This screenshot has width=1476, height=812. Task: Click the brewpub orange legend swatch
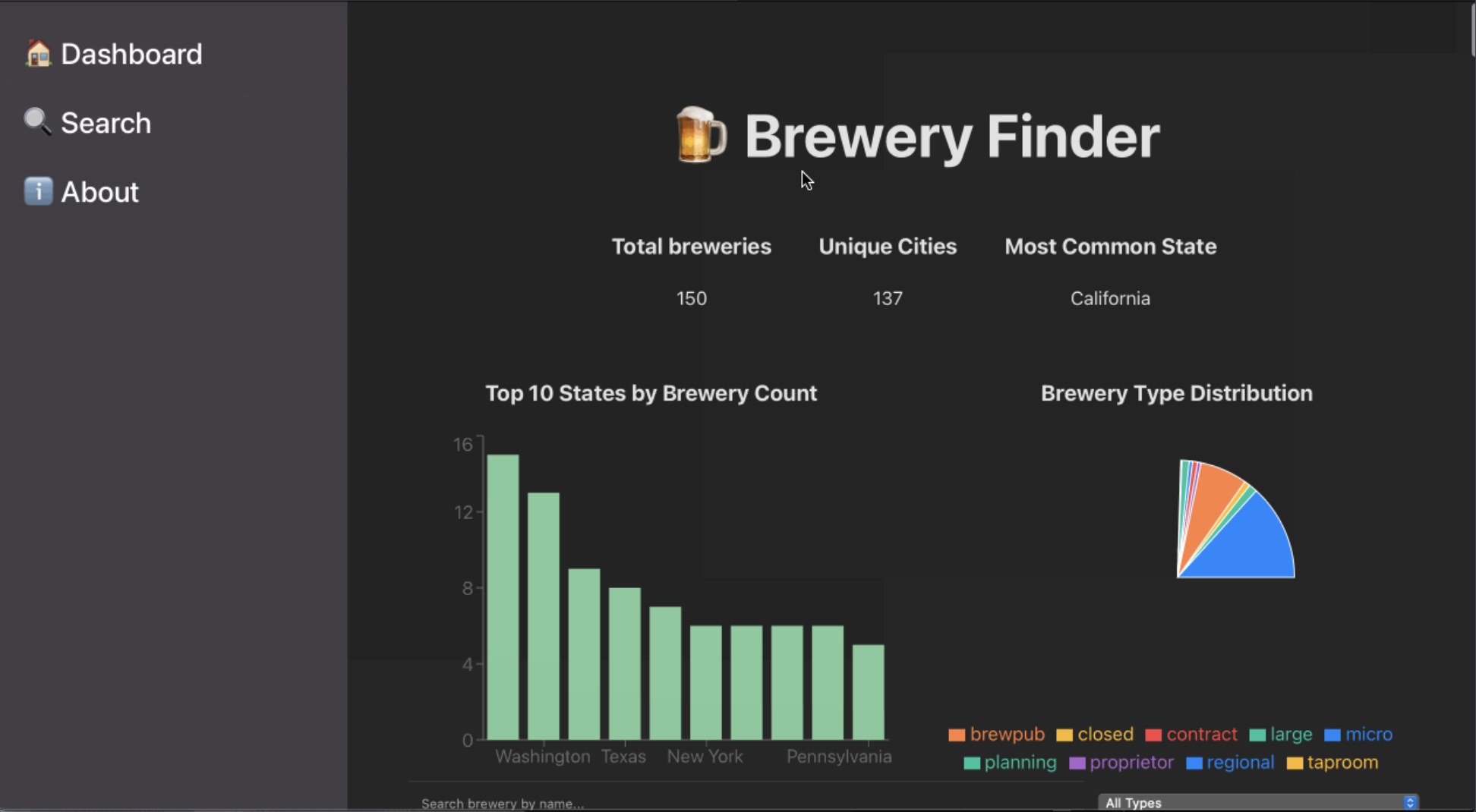pos(957,735)
